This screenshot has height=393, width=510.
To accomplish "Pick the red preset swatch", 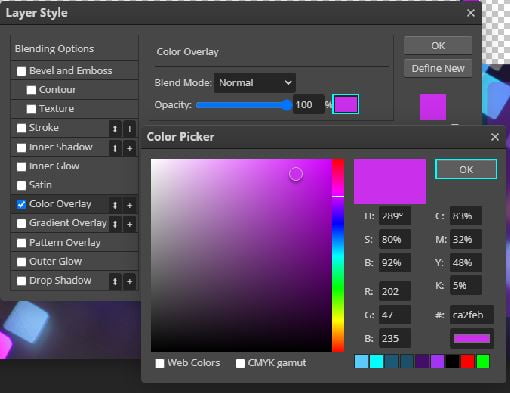I will (468, 362).
